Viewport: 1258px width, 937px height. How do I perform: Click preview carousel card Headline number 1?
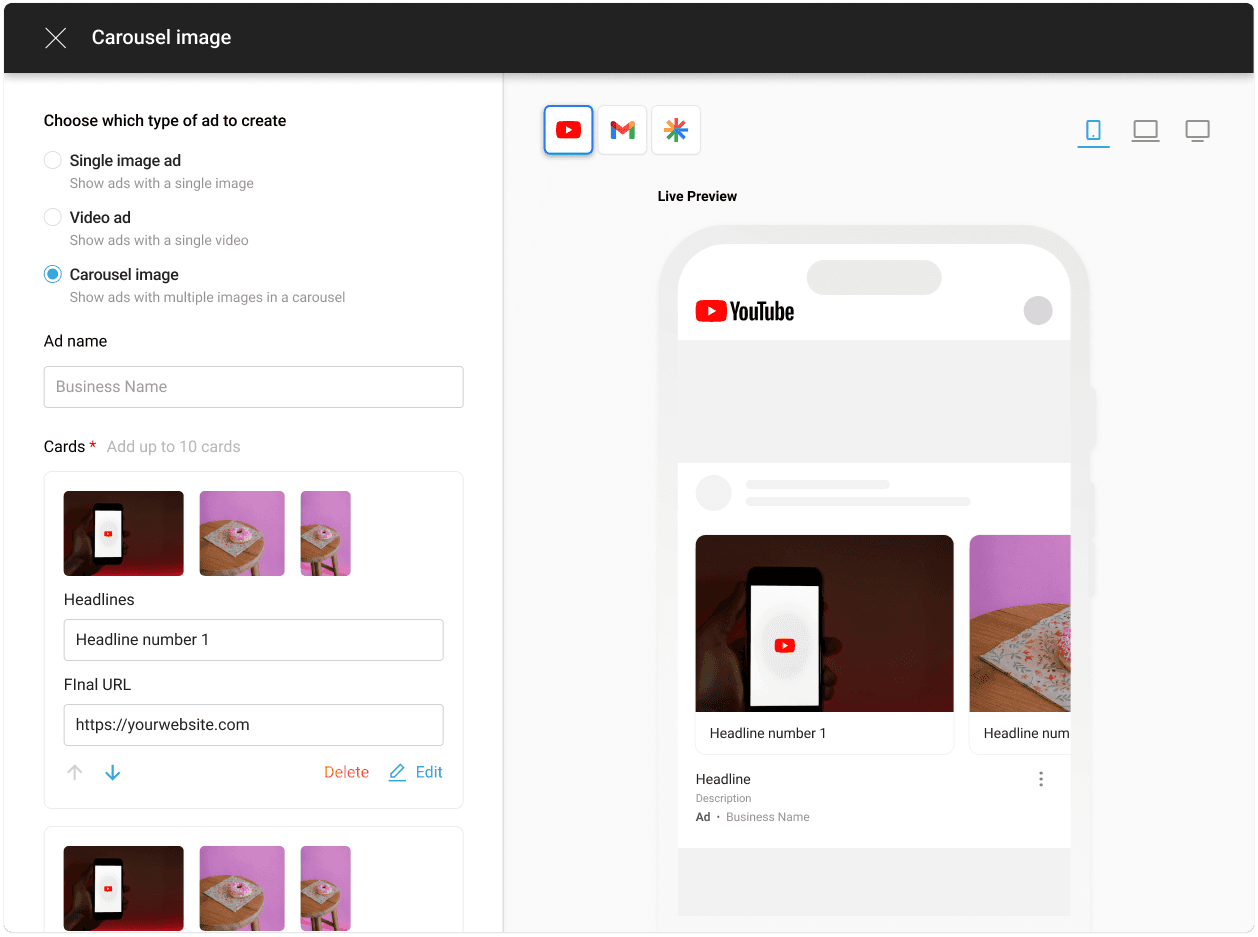click(824, 644)
